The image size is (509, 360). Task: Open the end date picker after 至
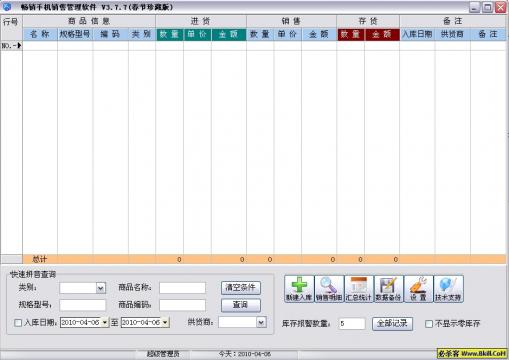coord(165,322)
